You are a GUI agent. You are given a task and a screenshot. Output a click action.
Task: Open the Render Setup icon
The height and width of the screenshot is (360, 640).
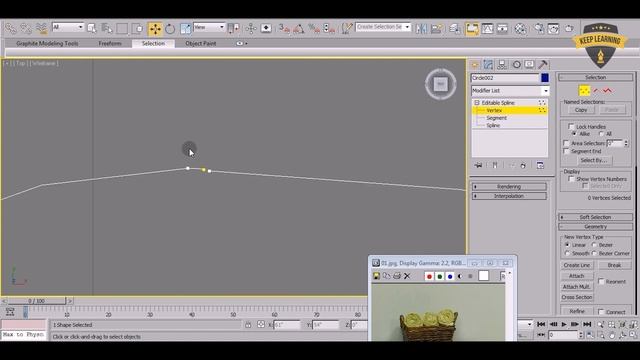click(x=539, y=28)
